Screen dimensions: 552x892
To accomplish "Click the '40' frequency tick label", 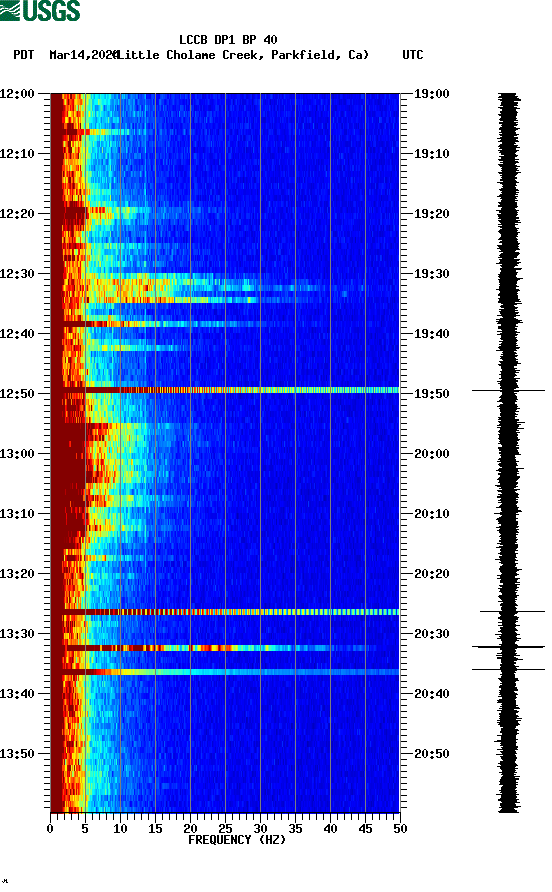I will 330,829.
